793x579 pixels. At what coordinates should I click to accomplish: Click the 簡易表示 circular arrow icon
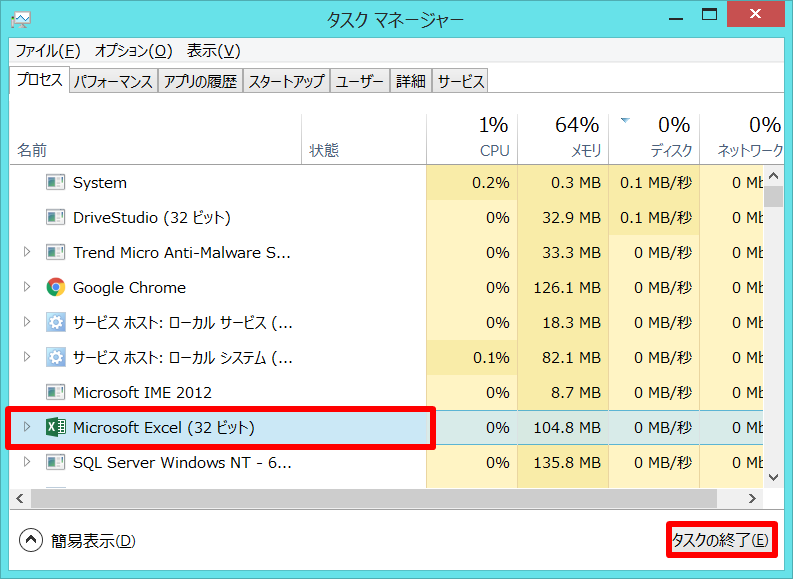point(31,540)
